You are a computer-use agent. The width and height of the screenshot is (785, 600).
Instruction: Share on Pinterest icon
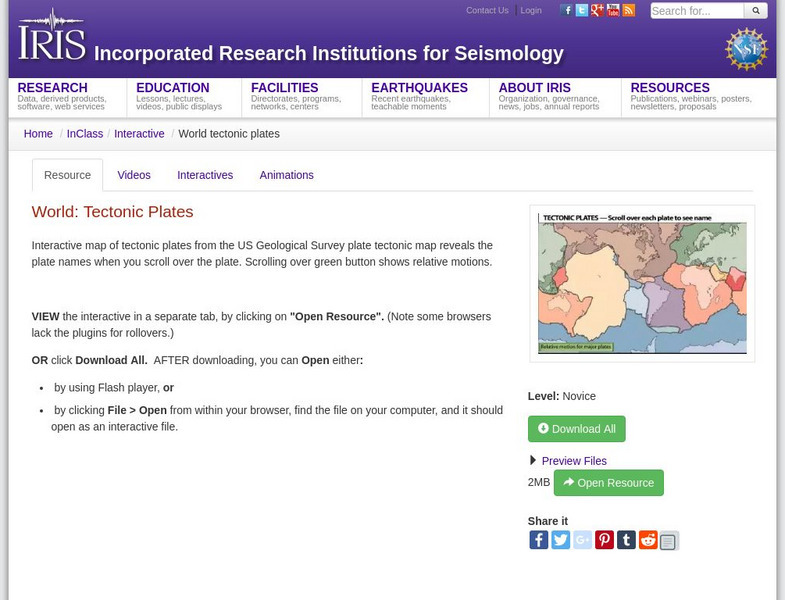[604, 540]
